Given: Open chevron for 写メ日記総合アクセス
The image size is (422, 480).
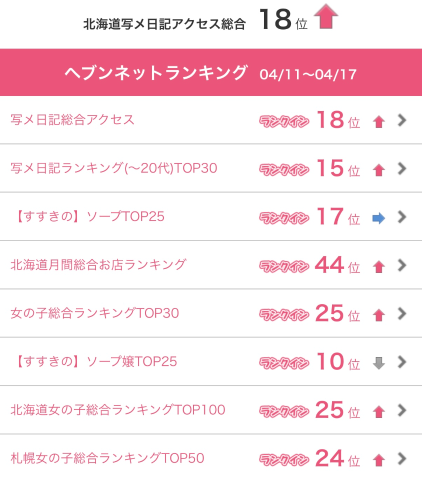Looking at the screenshot, I should tap(402, 120).
